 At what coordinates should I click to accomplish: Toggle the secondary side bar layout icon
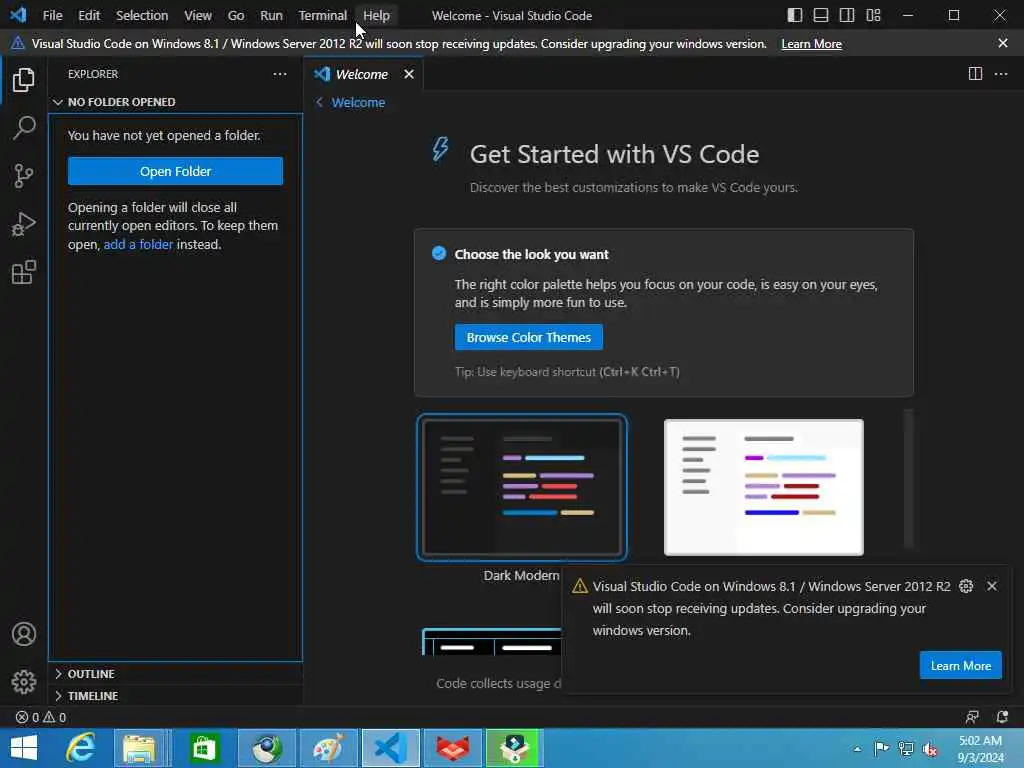coord(847,15)
